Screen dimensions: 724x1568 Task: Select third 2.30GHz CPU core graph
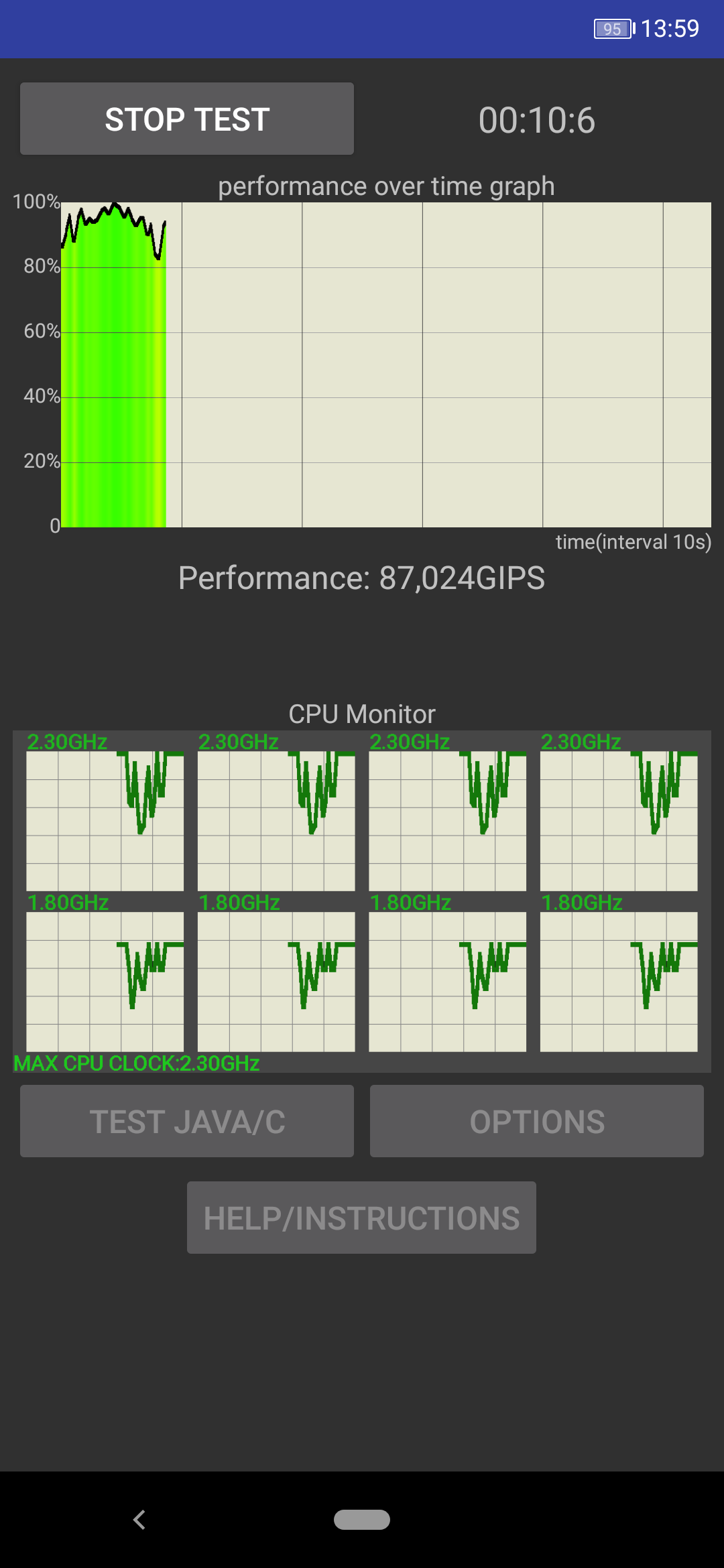447,821
